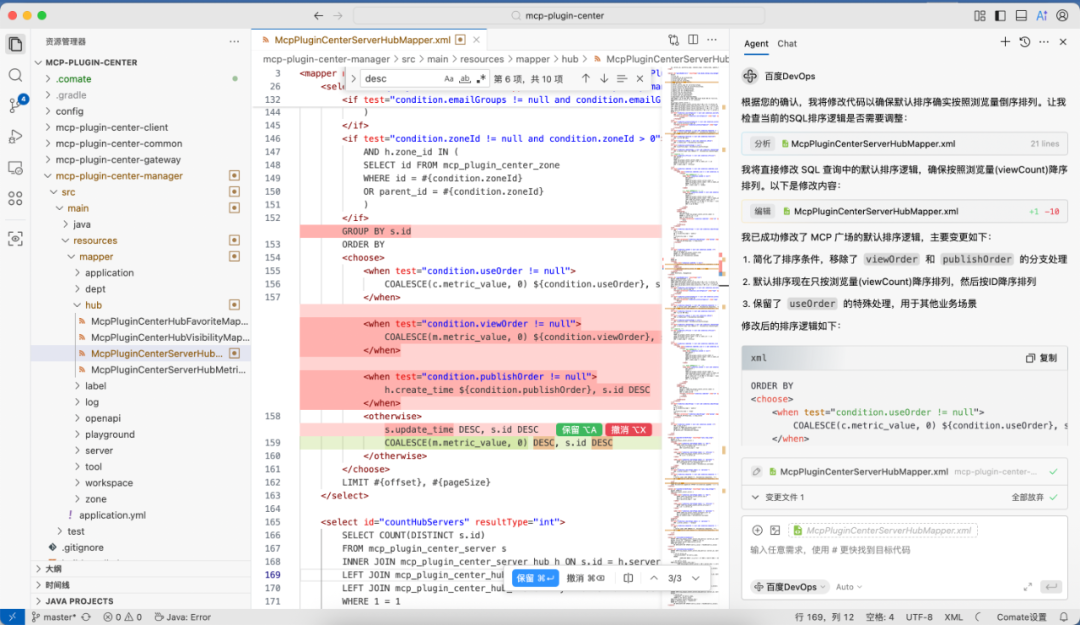Open the Search view in activity bar
The image size is (1080, 625).
click(x=15, y=75)
